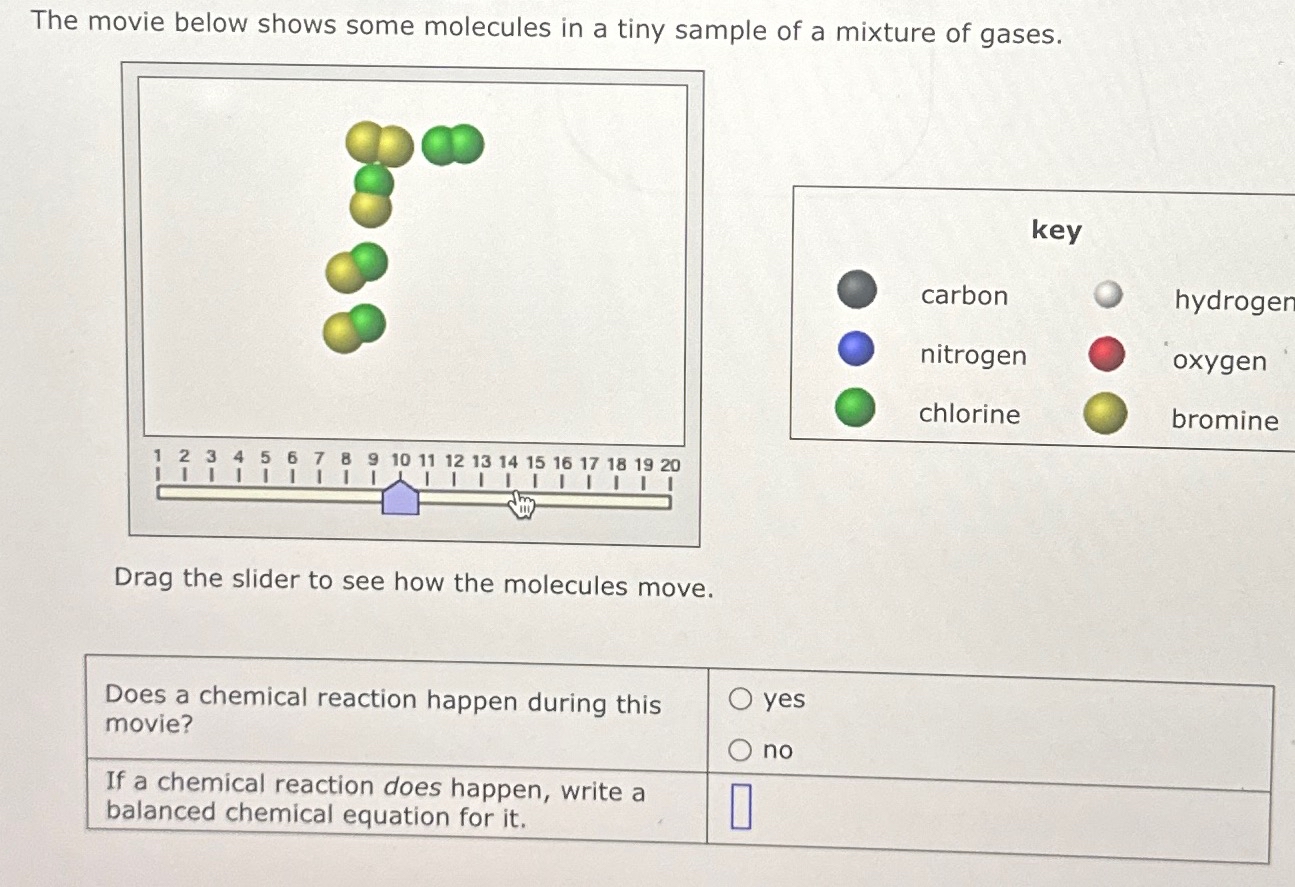
Task: Click the carbon color circle in the key
Action: (857, 290)
